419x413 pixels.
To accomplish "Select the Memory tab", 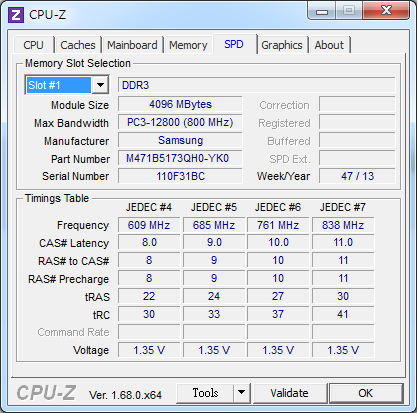I will click(188, 45).
